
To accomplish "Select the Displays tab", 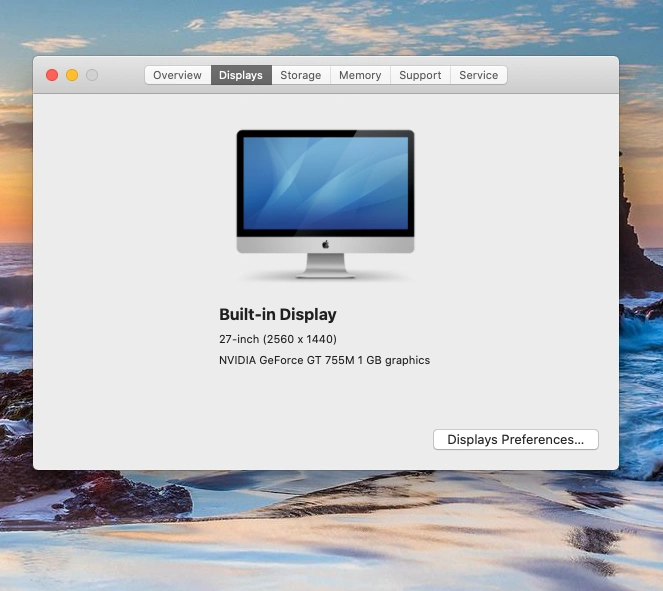I will click(241, 75).
